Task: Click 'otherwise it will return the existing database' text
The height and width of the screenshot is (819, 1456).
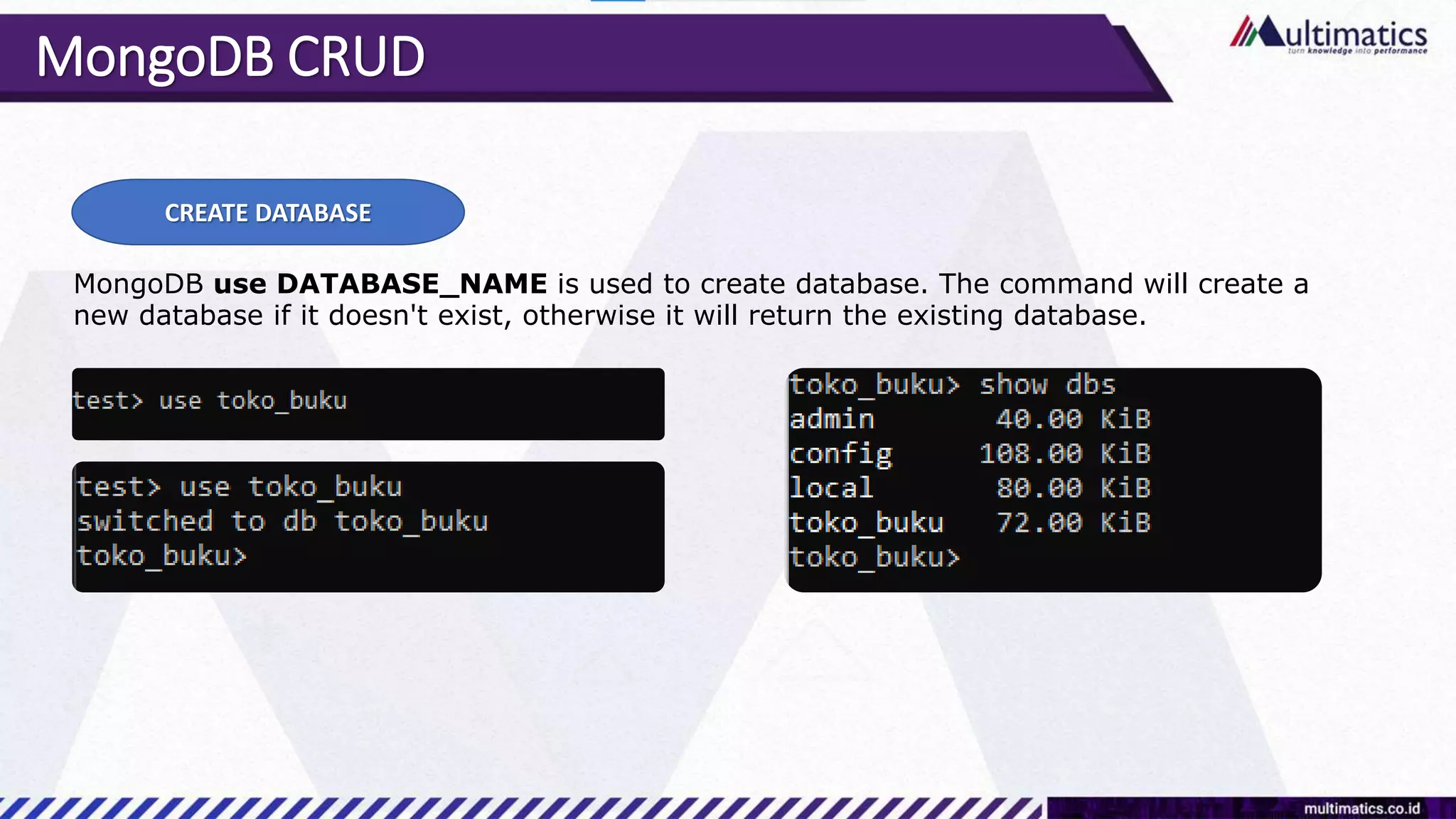Action: [834, 315]
